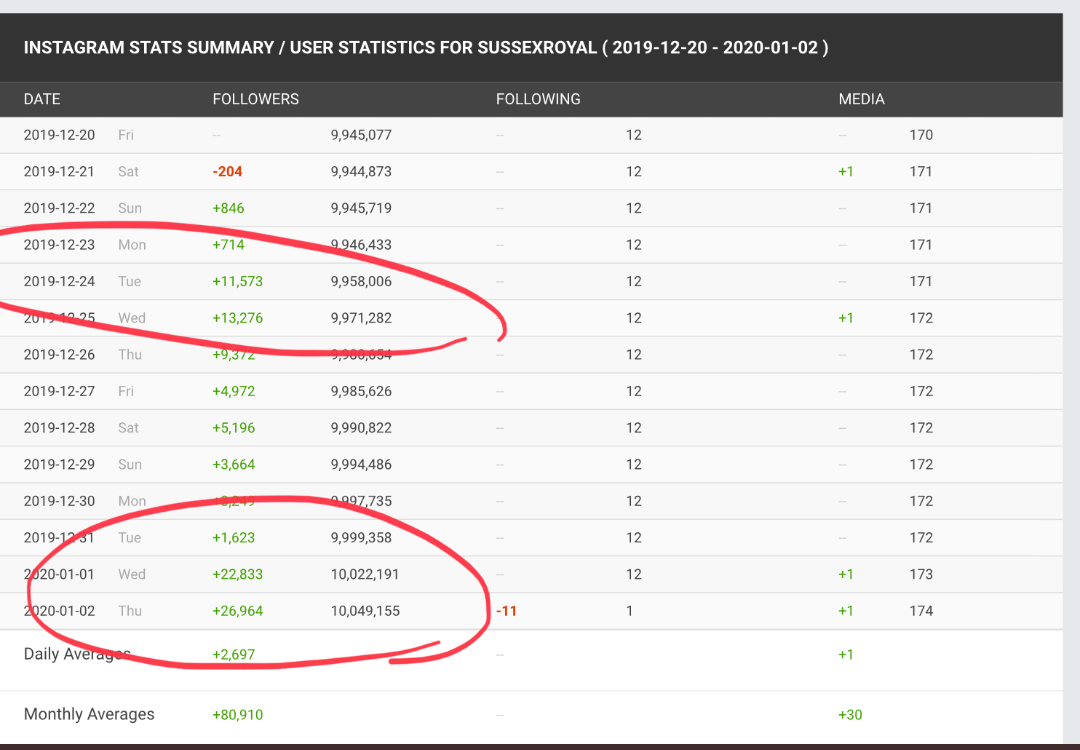Click the +13,276 follower gain value
The width and height of the screenshot is (1080, 750).
click(238, 318)
